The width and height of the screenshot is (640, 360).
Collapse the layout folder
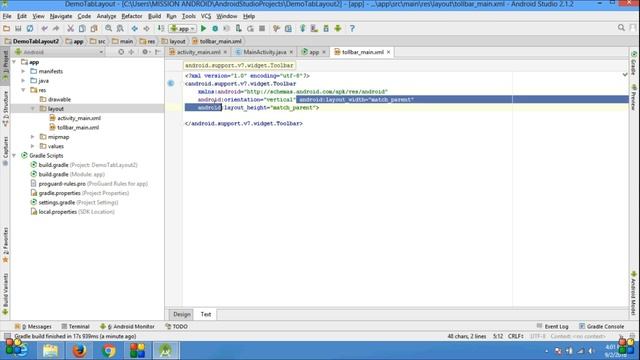[33, 109]
